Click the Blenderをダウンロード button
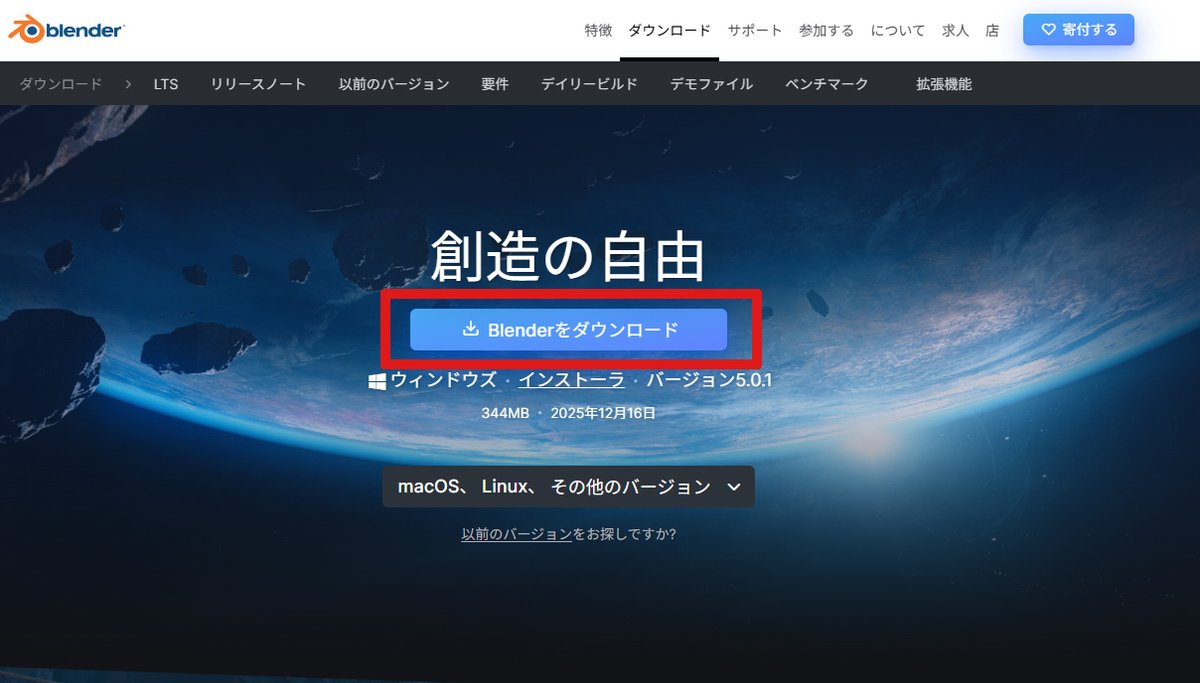The image size is (1200, 683). click(x=568, y=330)
